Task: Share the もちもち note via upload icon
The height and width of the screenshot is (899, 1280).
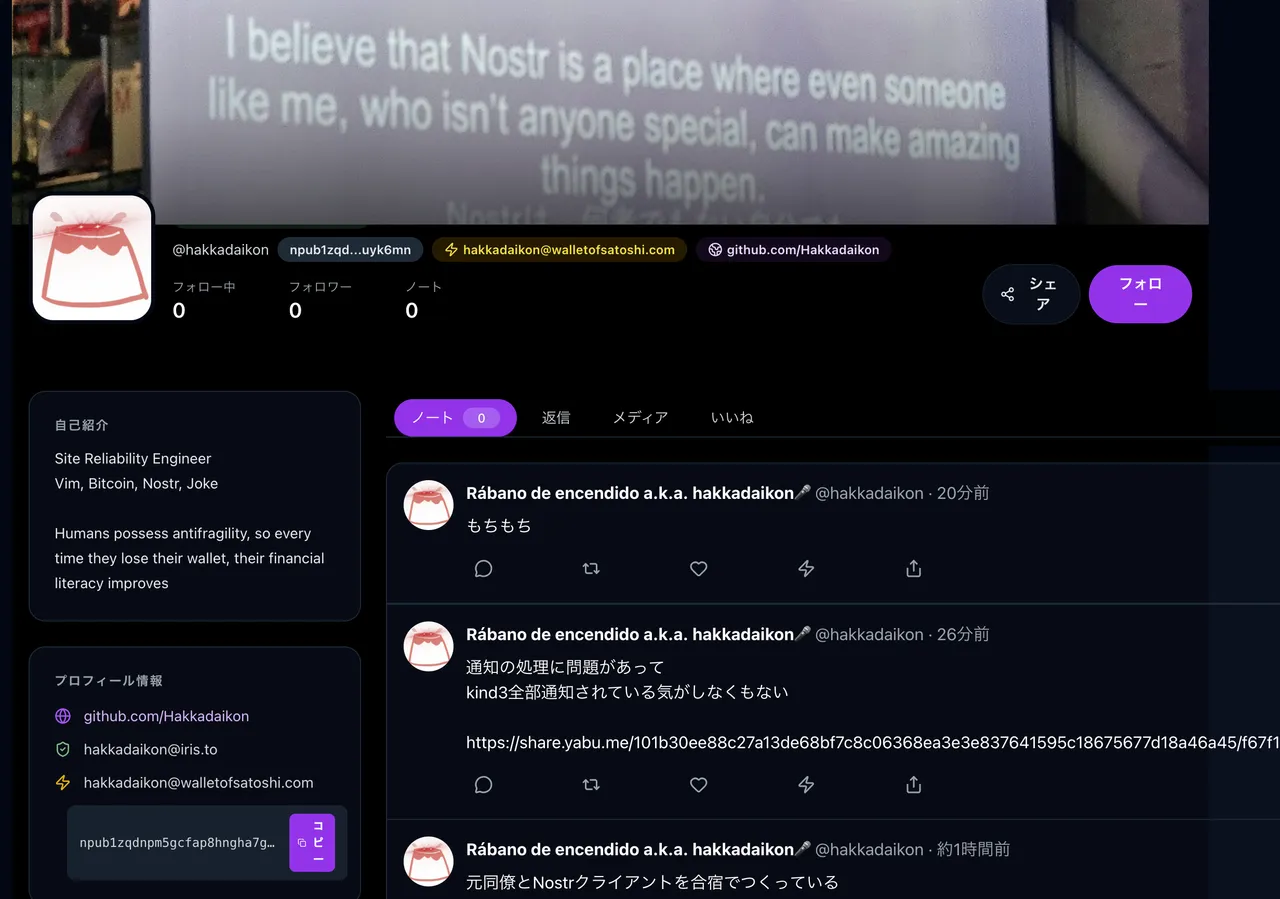Action: coord(913,568)
